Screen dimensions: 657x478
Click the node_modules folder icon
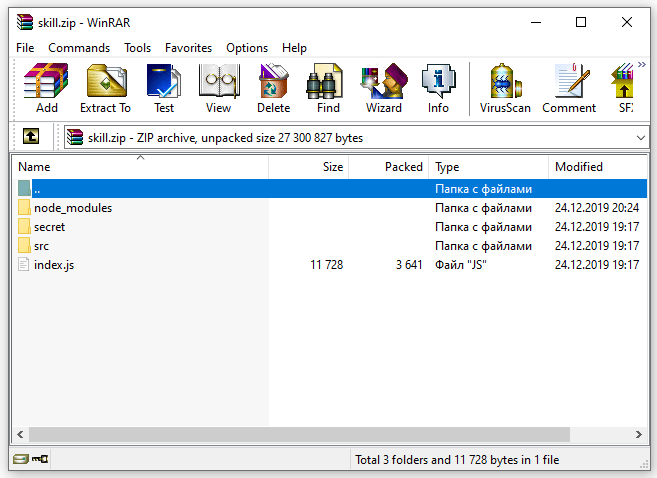tap(24, 207)
